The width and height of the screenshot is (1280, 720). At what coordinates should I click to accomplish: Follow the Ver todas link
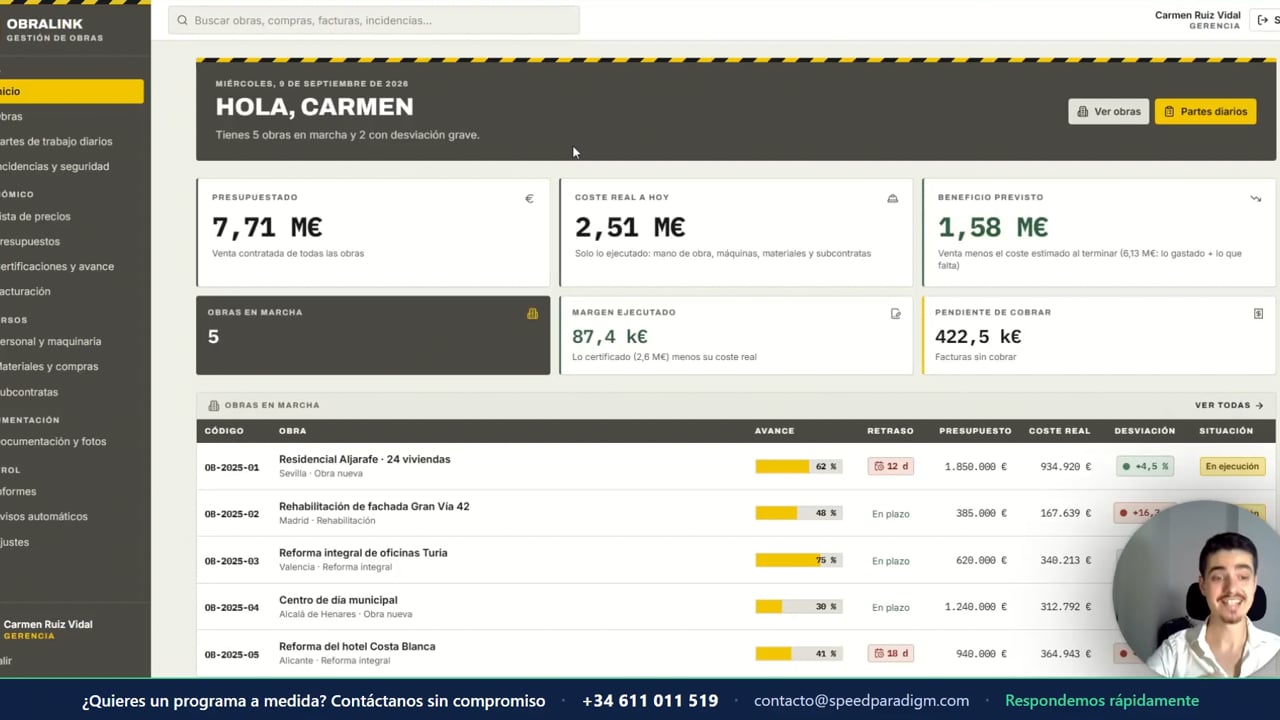coord(1229,405)
